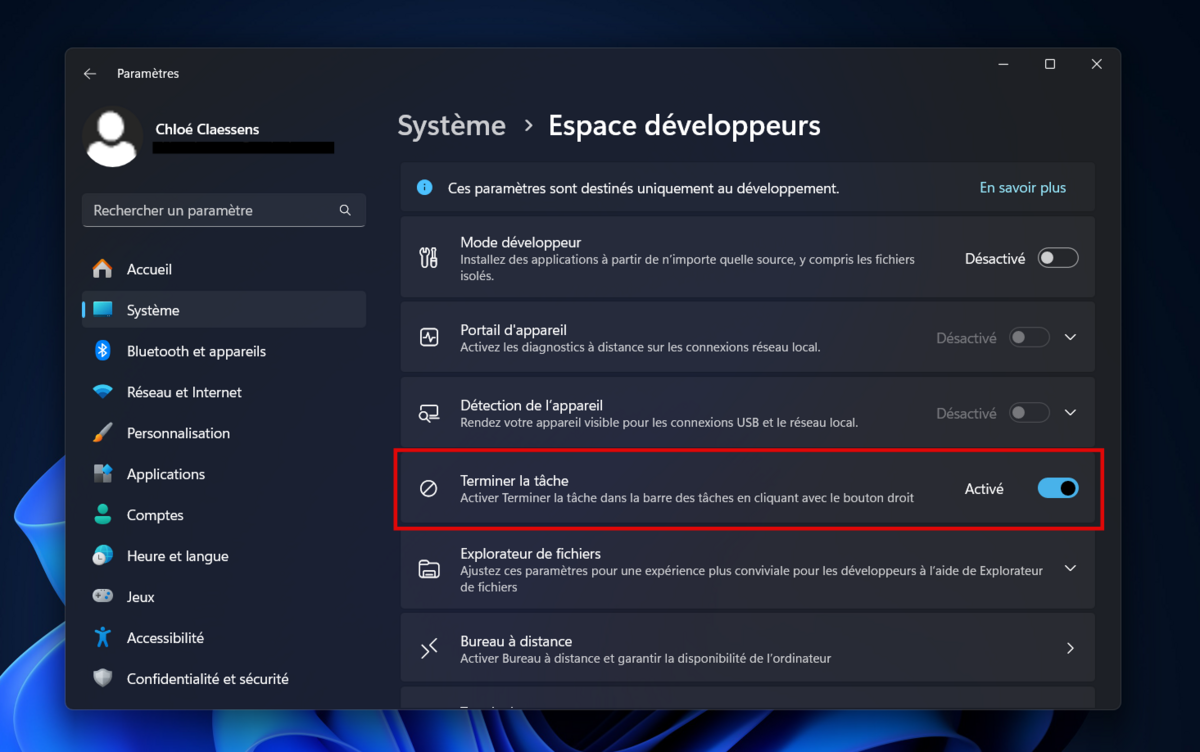Go to Réseau et Internet

pyautogui.click(x=224, y=392)
